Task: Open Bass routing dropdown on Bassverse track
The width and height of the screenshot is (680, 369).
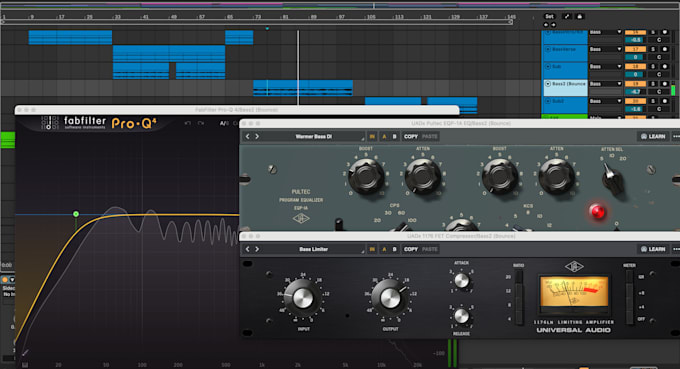Action: point(605,49)
